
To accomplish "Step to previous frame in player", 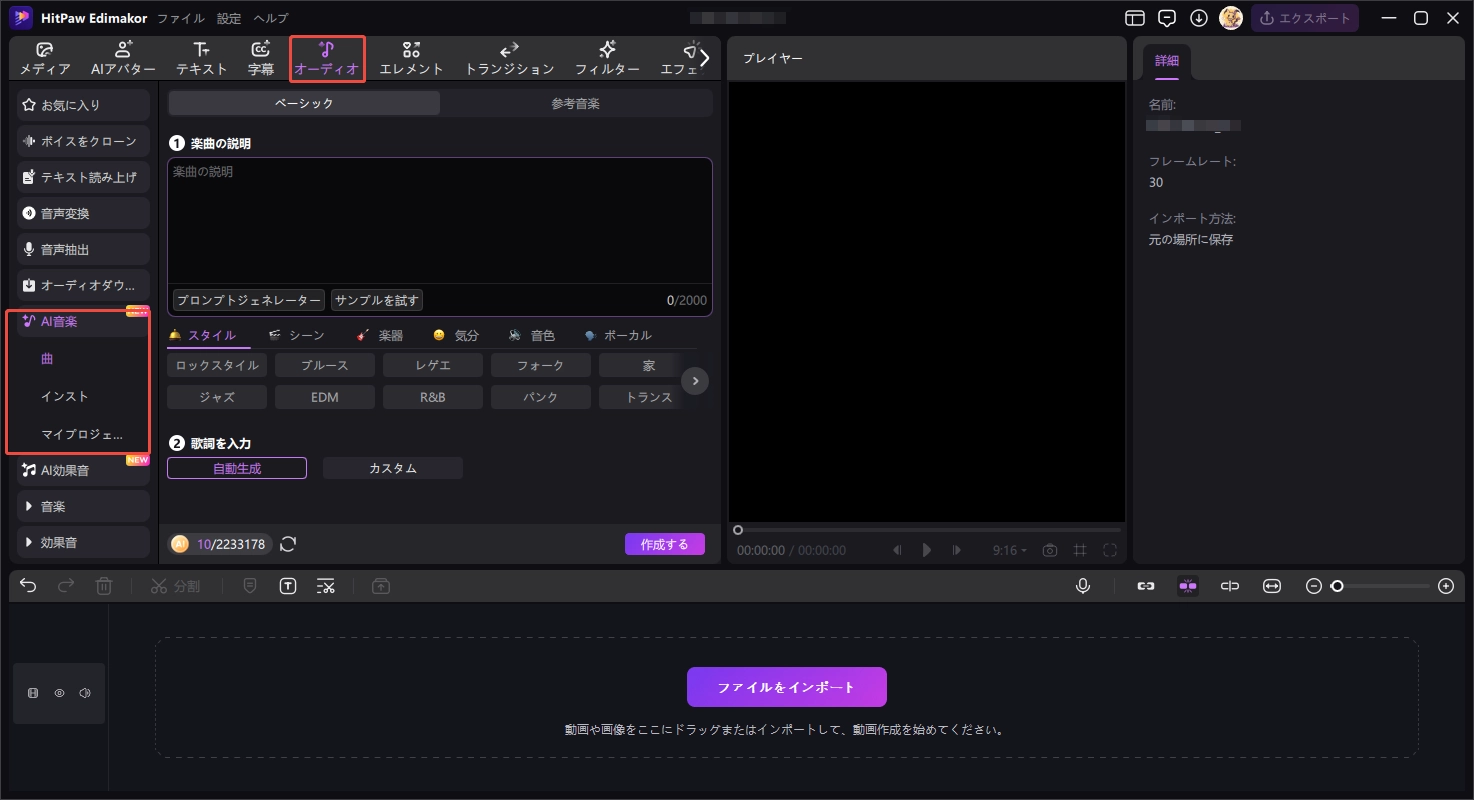I will click(897, 550).
